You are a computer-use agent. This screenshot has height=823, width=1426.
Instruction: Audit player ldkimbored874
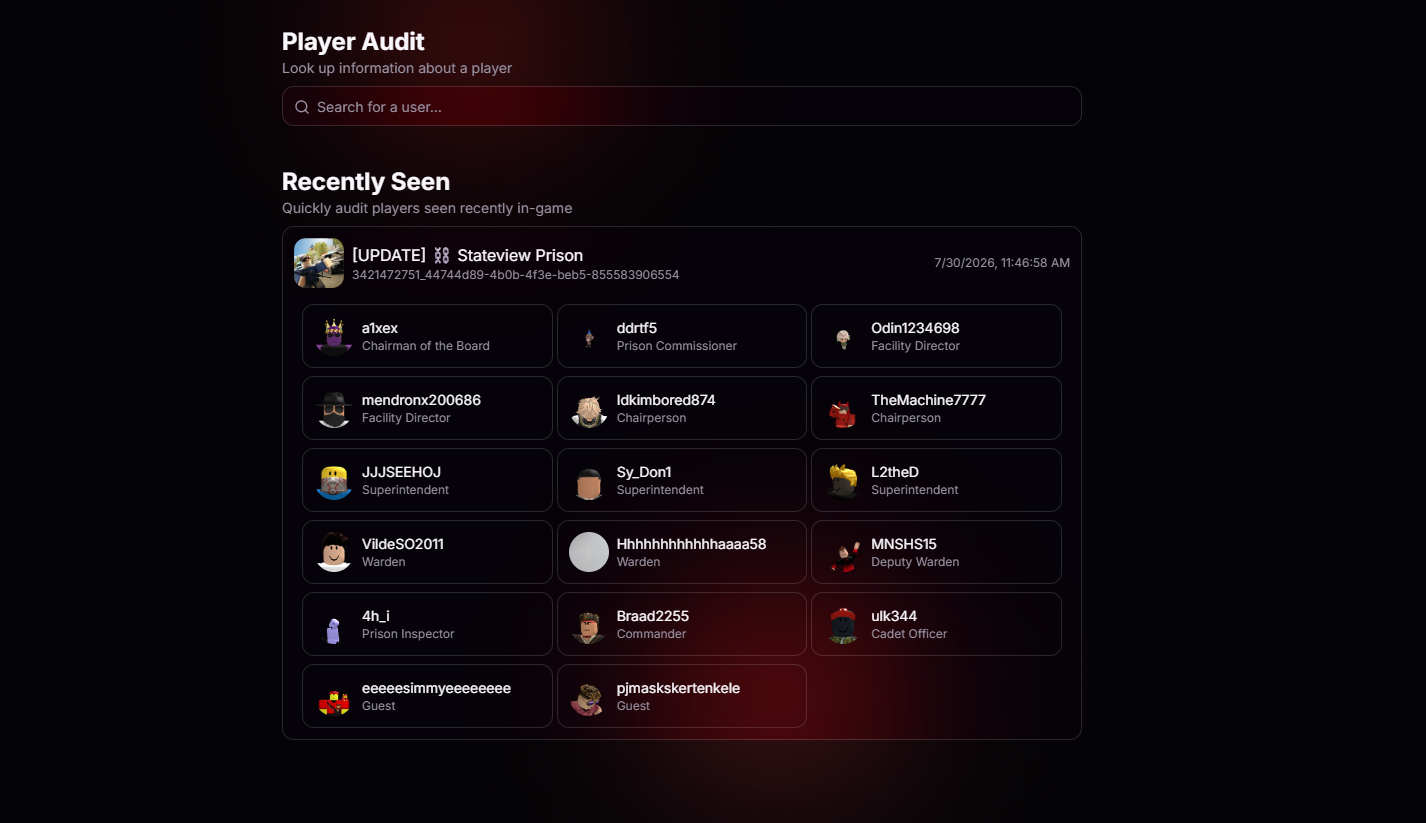pyautogui.click(x=682, y=408)
